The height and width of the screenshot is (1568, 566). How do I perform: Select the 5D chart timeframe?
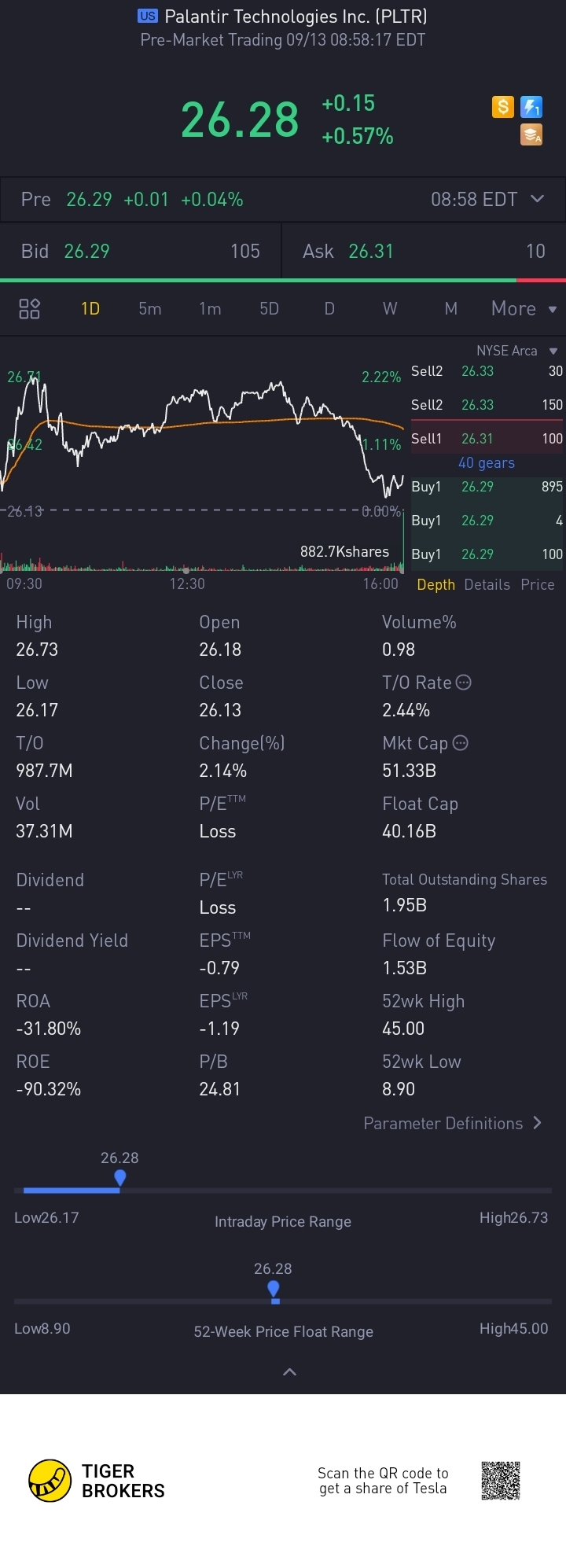[269, 308]
